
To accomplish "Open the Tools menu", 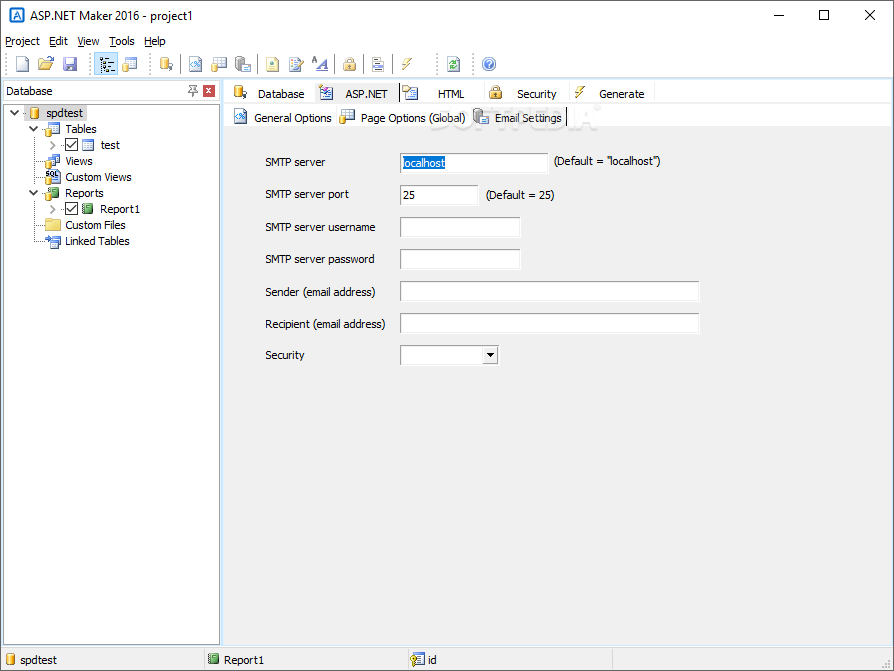I will [x=121, y=41].
